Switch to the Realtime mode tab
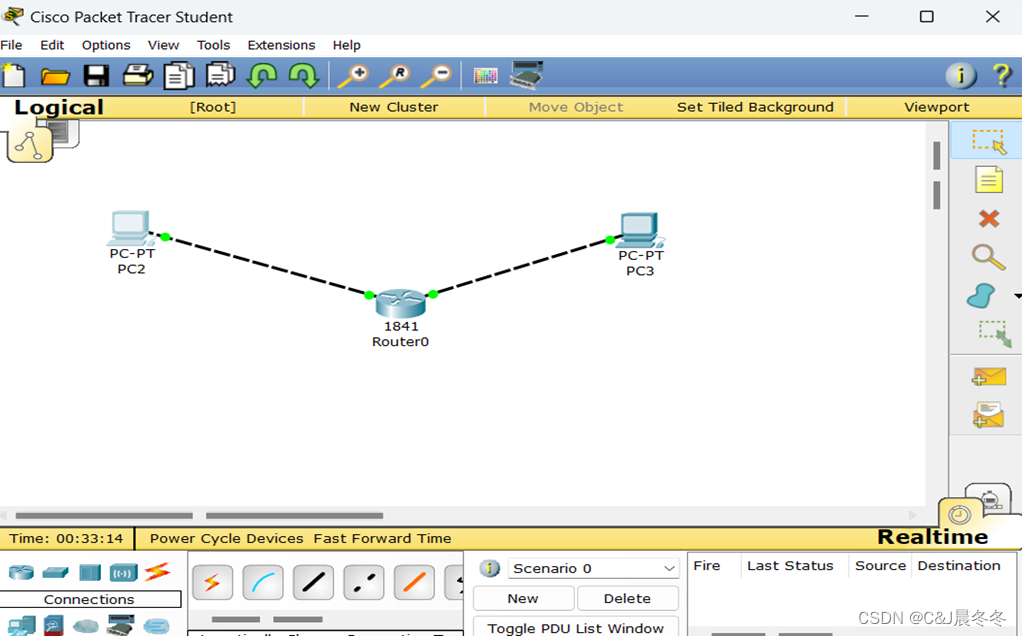This screenshot has width=1022, height=636. 932,536
